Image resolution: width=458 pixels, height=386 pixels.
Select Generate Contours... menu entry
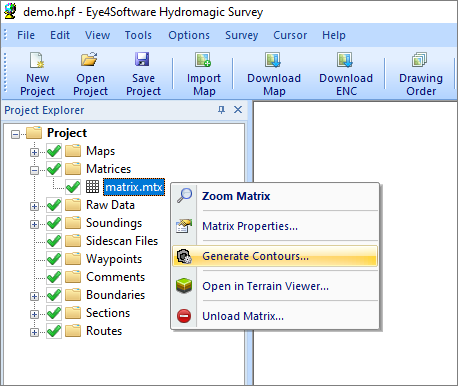coord(275,256)
